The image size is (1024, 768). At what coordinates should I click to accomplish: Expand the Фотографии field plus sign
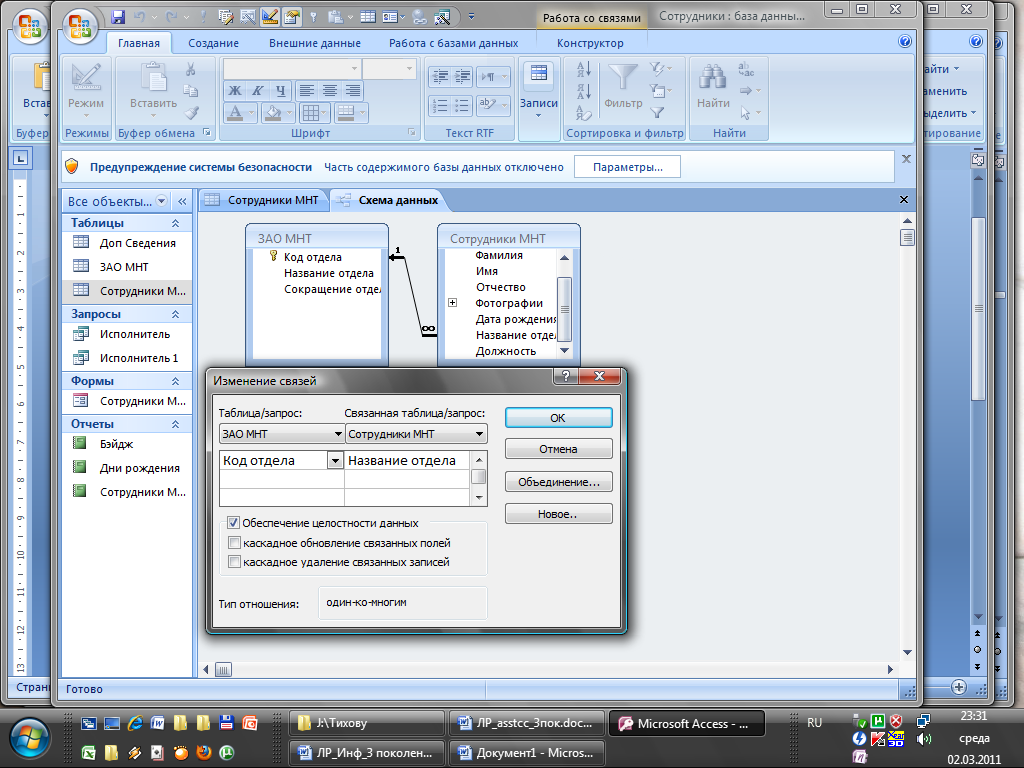(452, 302)
